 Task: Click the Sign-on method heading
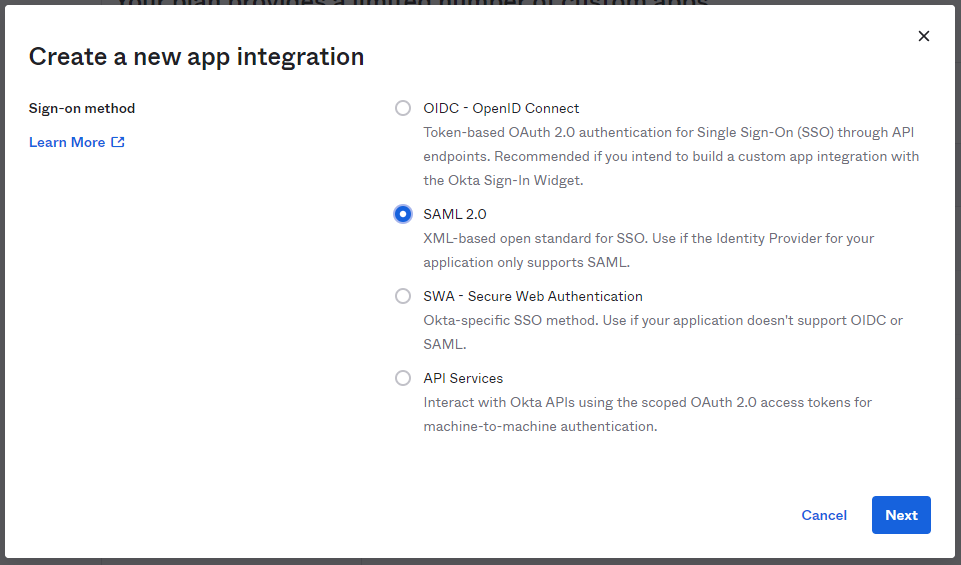[82, 108]
